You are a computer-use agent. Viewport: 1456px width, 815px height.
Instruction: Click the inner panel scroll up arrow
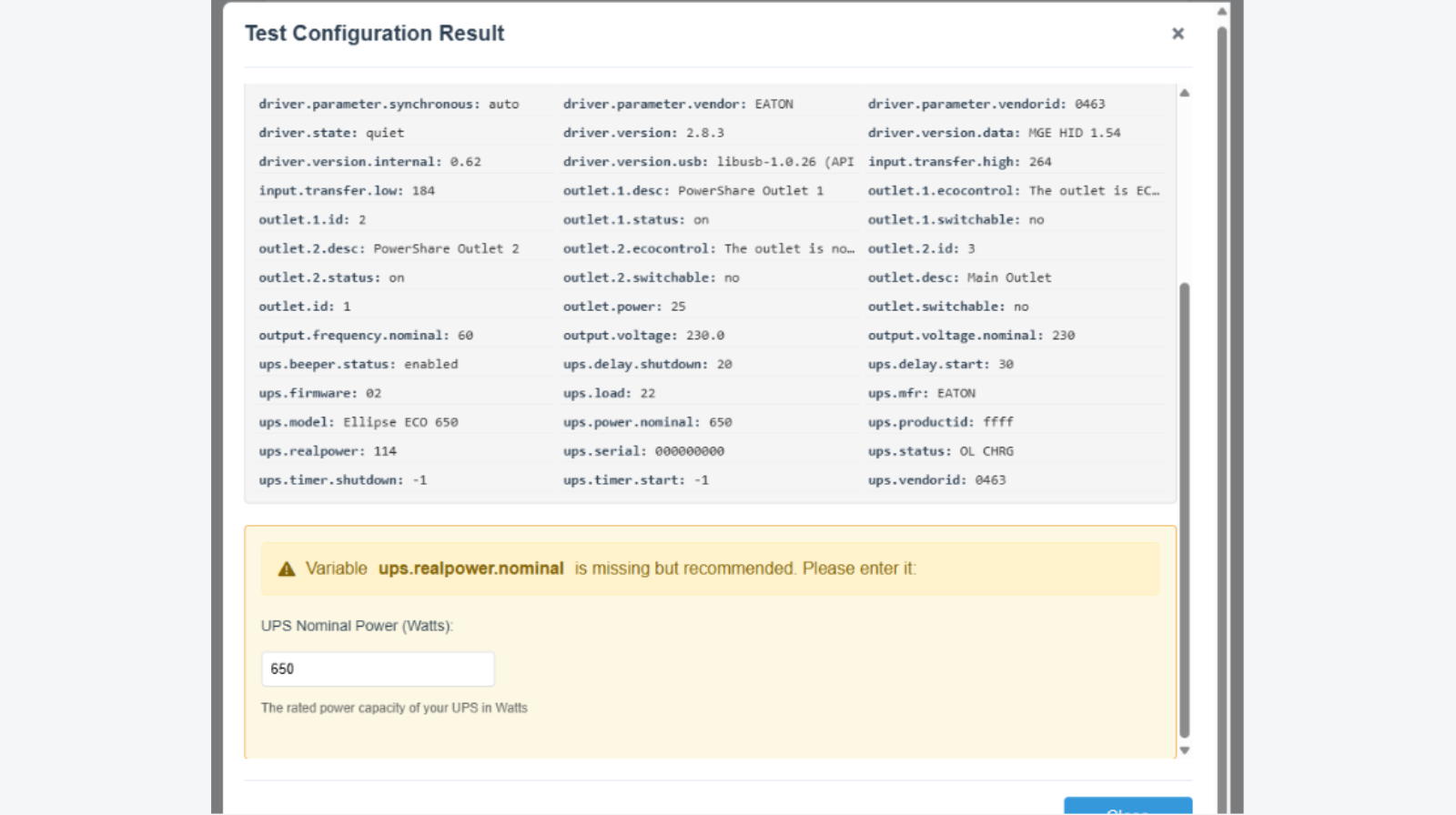1185,93
